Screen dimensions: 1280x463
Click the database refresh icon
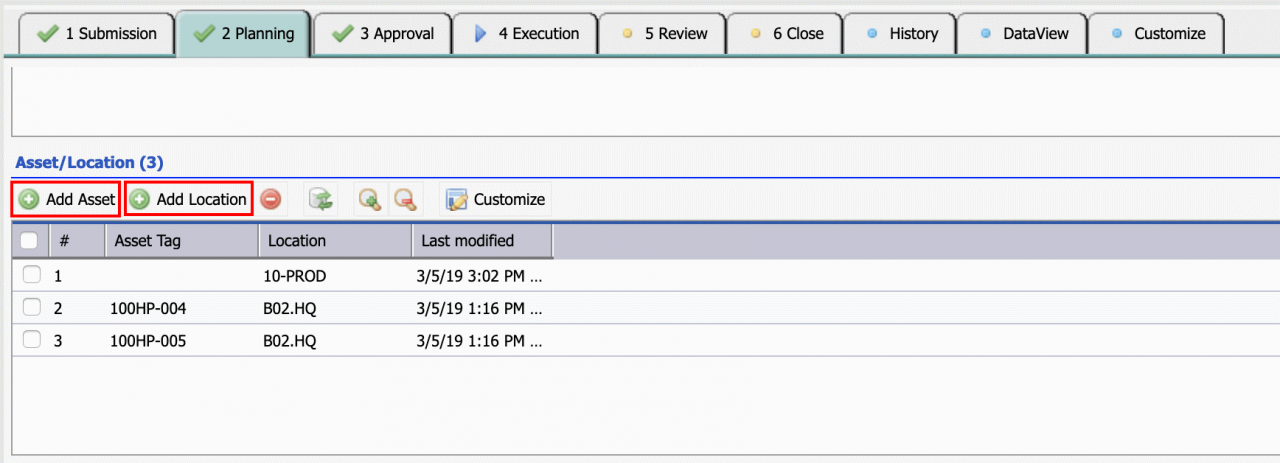pos(321,199)
